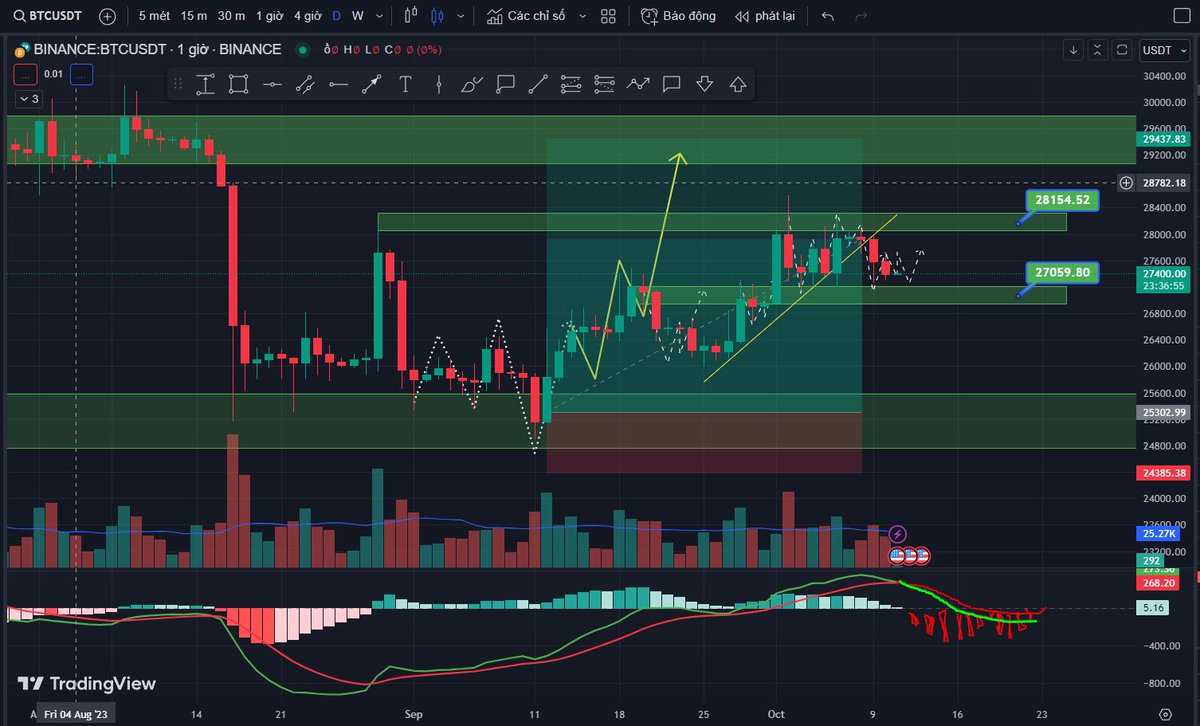Start bar replay with phát lại
1200x726 pixels.
(764, 16)
